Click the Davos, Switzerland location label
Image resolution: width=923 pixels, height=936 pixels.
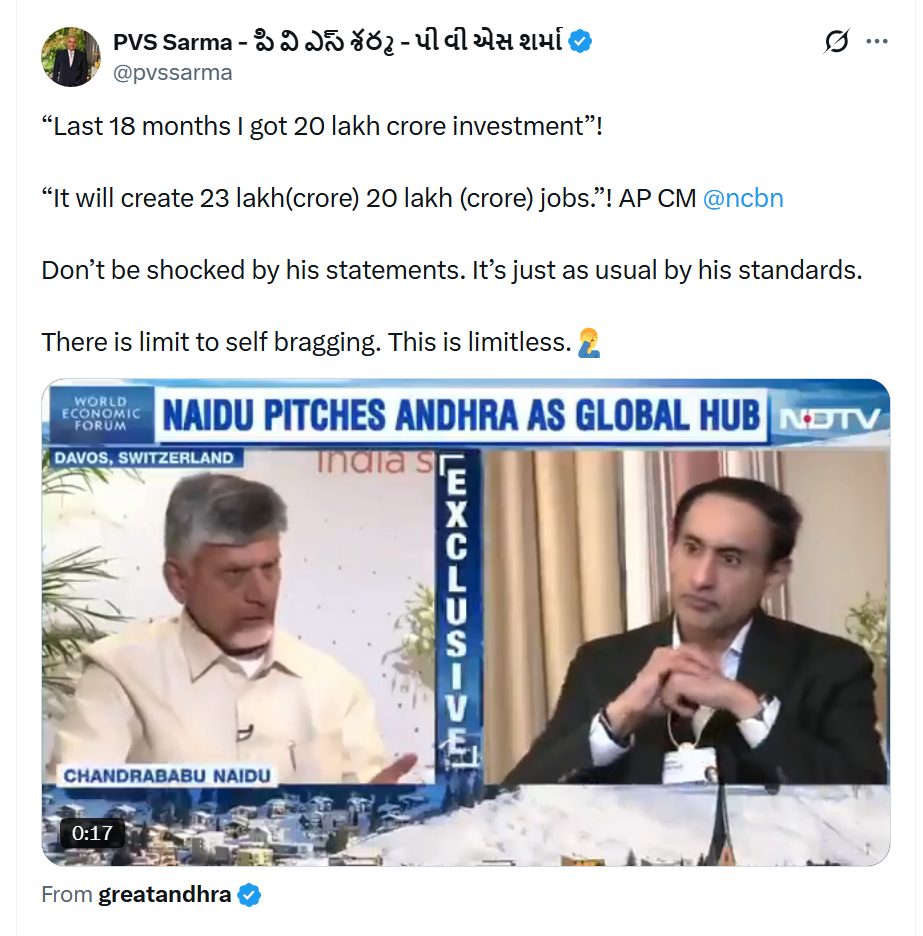[x=143, y=458]
